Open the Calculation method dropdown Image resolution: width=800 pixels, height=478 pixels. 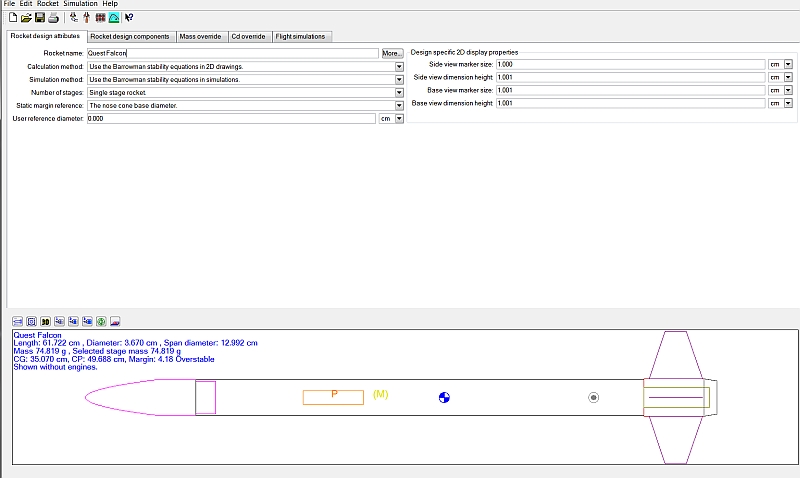coord(399,66)
